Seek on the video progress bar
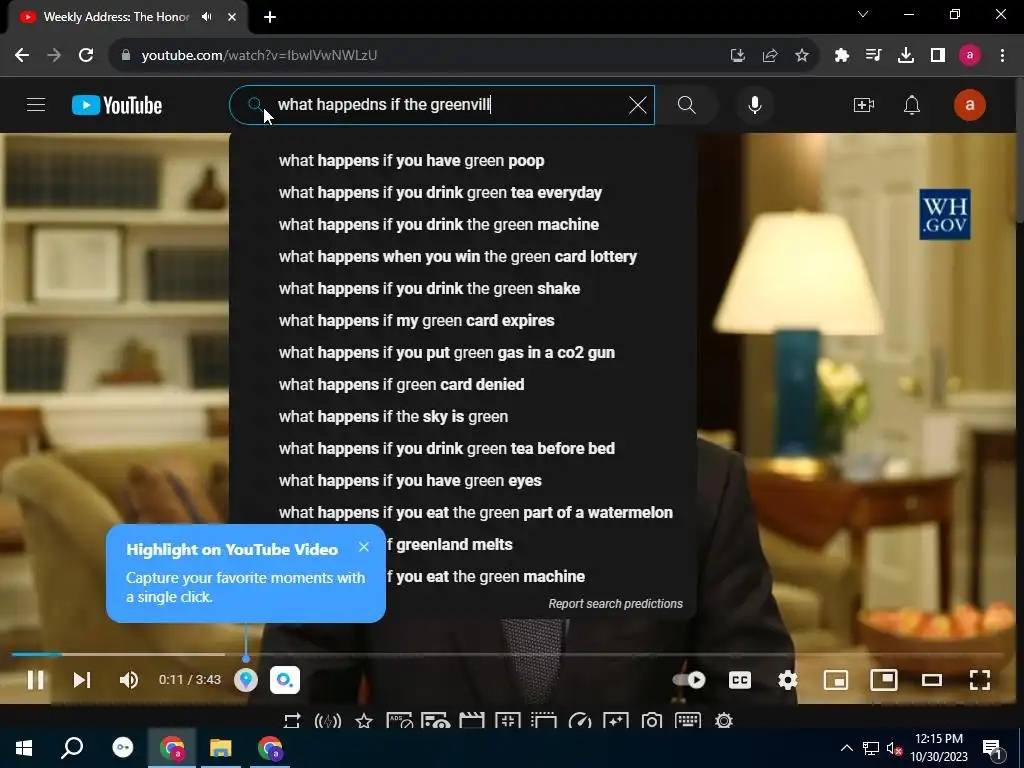Viewport: 1024px width, 768px height. click(x=507, y=654)
